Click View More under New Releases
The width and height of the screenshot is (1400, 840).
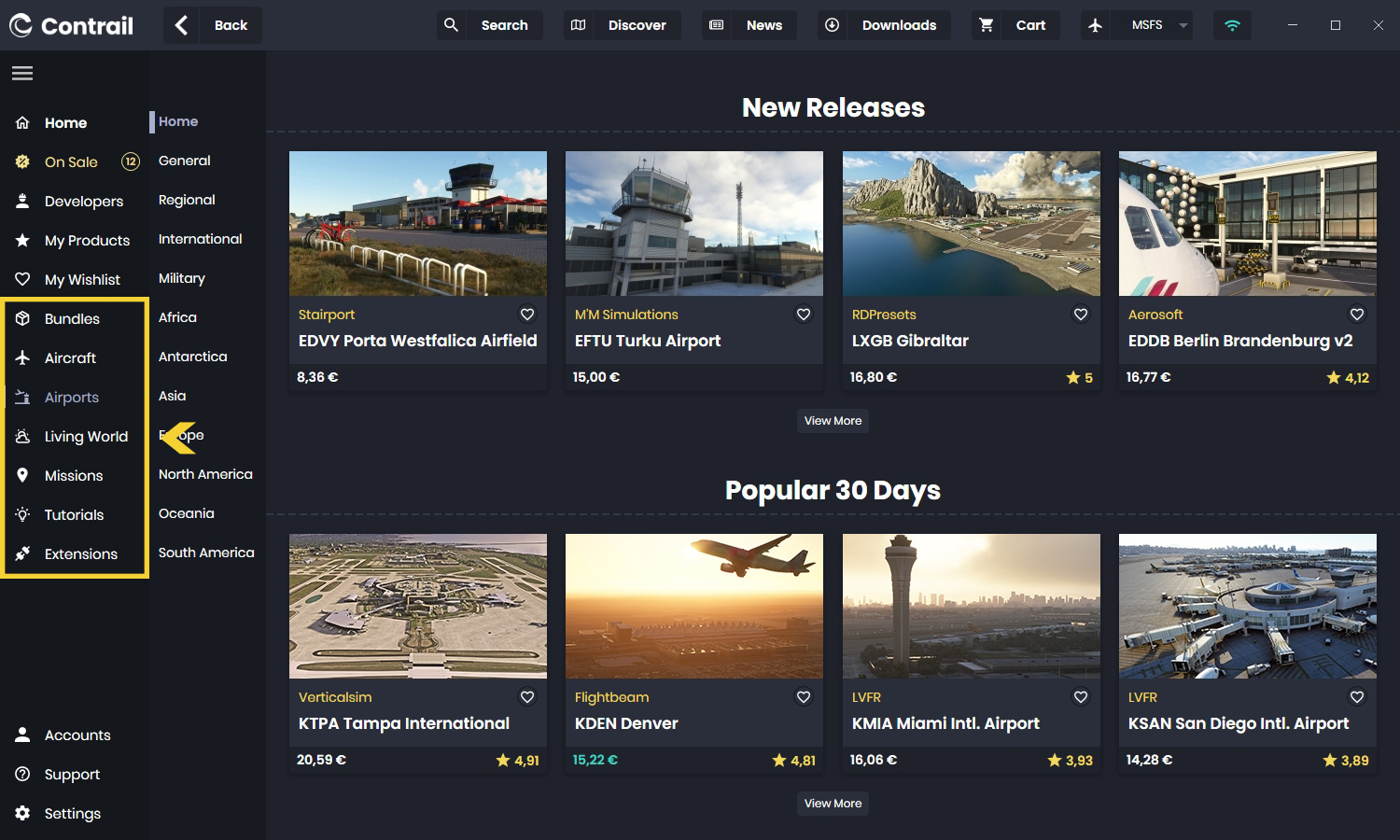833,421
